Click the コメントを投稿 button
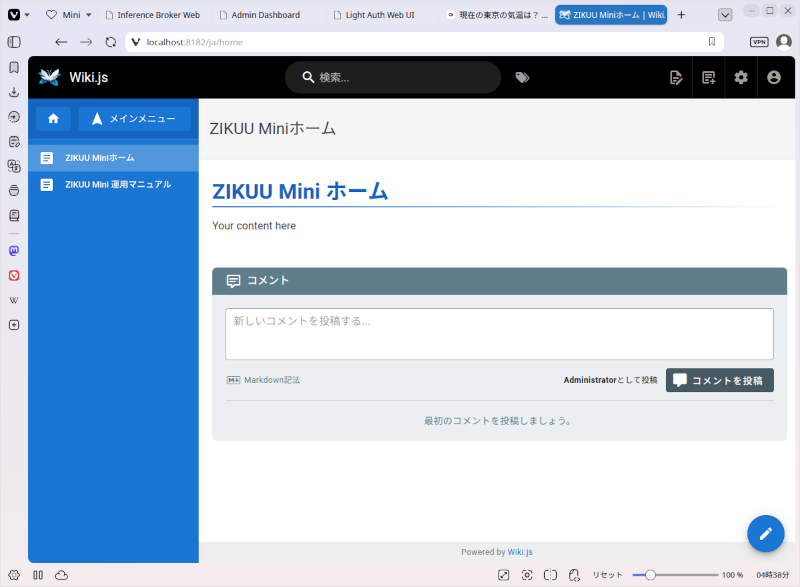The width and height of the screenshot is (800, 587). click(x=719, y=380)
